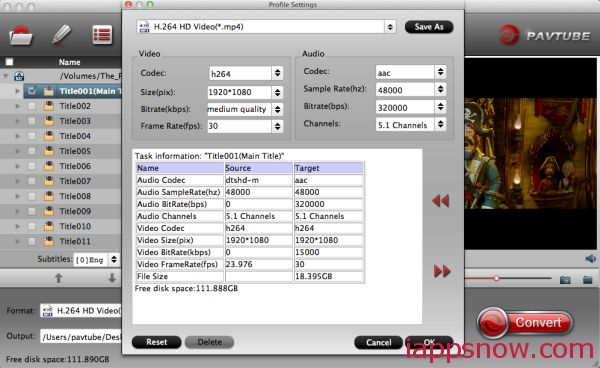Open the snapshot folder icon
The image size is (600, 368).
click(x=588, y=280)
